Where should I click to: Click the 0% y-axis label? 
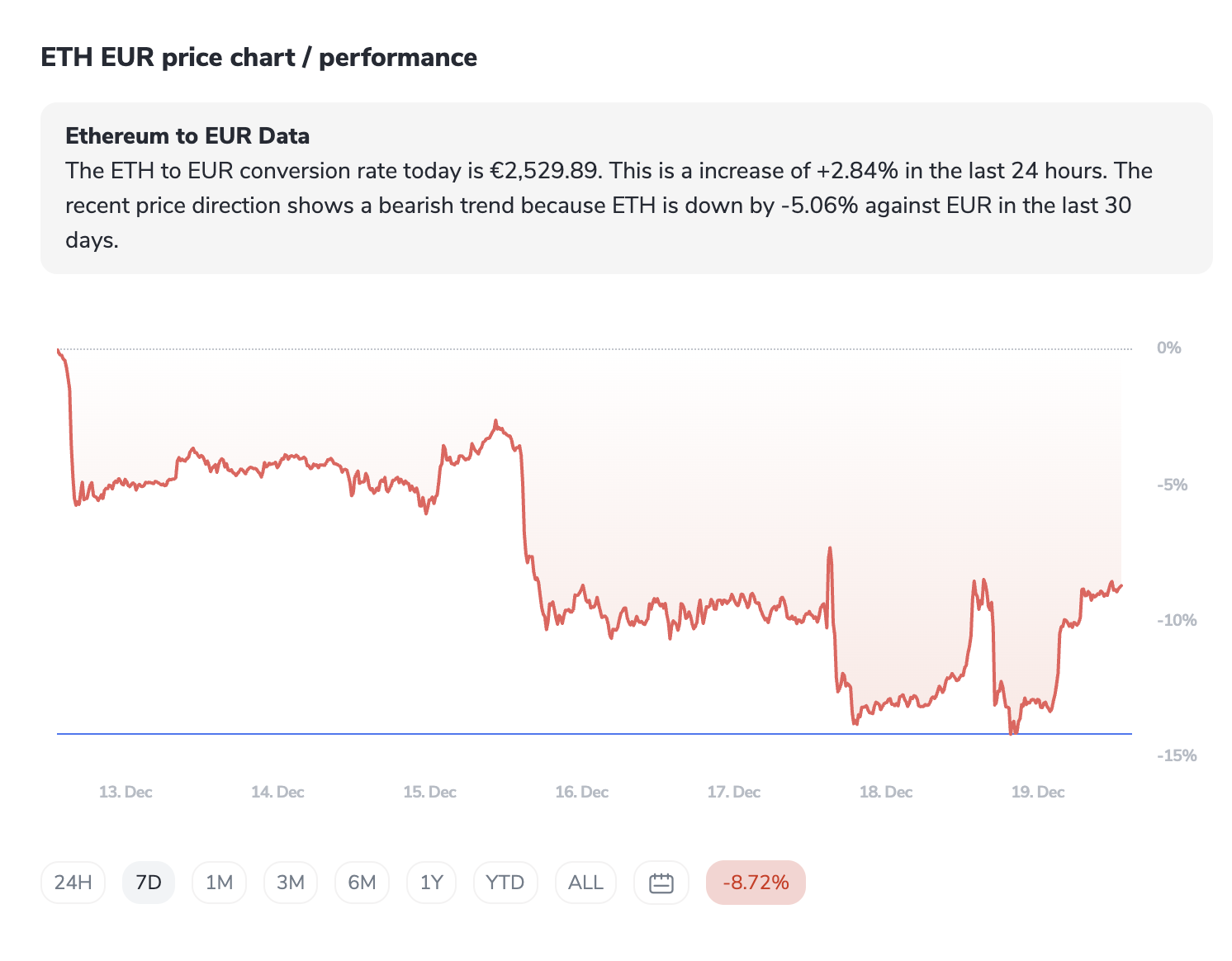pos(1169,348)
